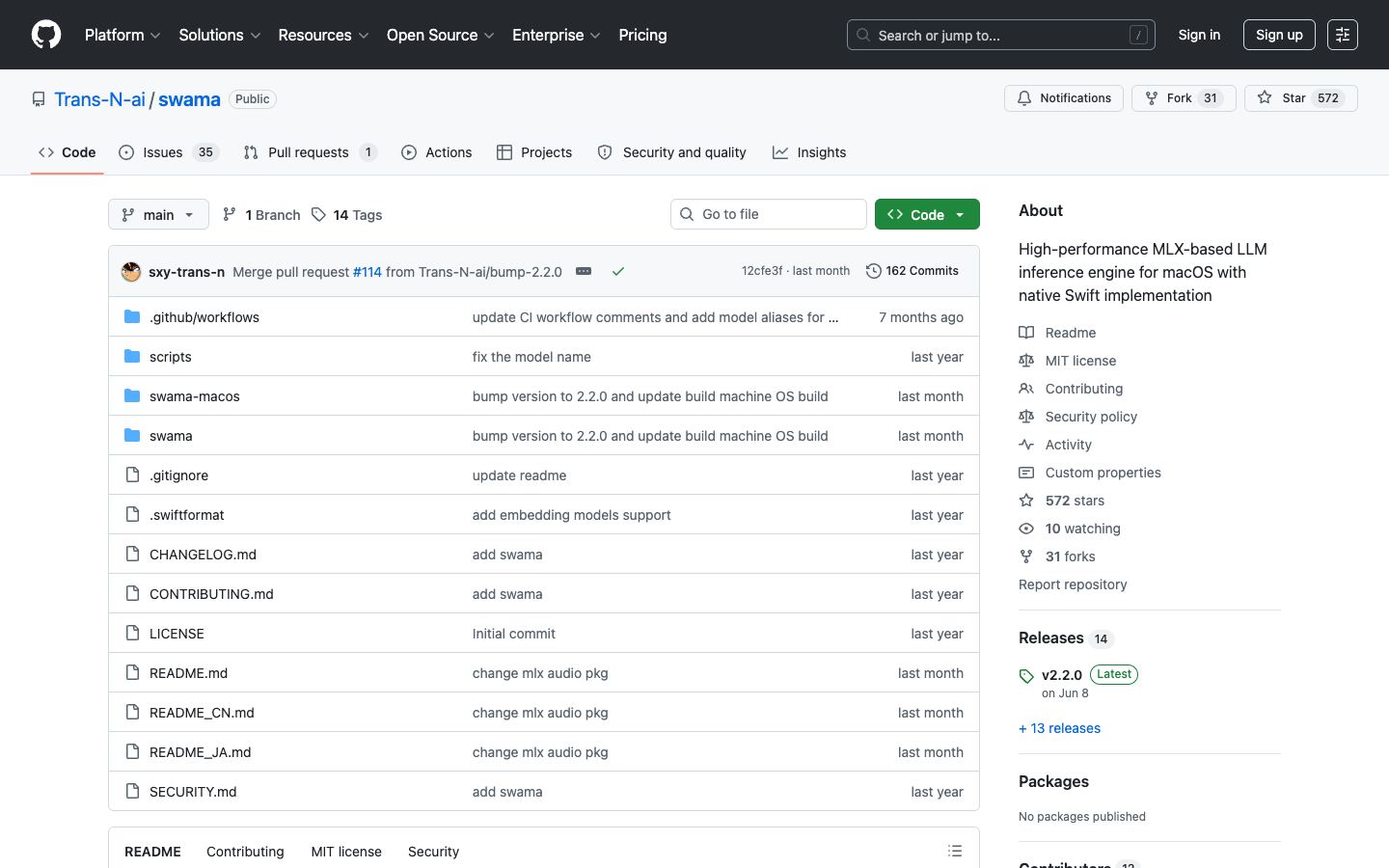
Task: Click the fork icon beside 31 forks
Action: (x=1026, y=556)
